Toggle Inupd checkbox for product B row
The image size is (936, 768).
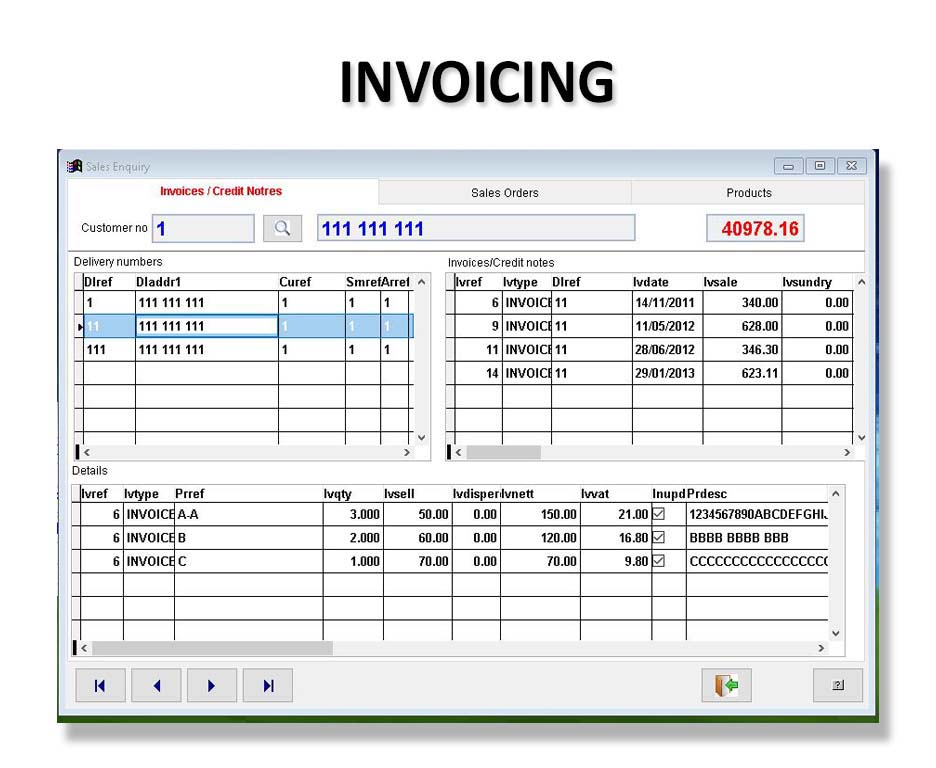pyautogui.click(x=659, y=538)
